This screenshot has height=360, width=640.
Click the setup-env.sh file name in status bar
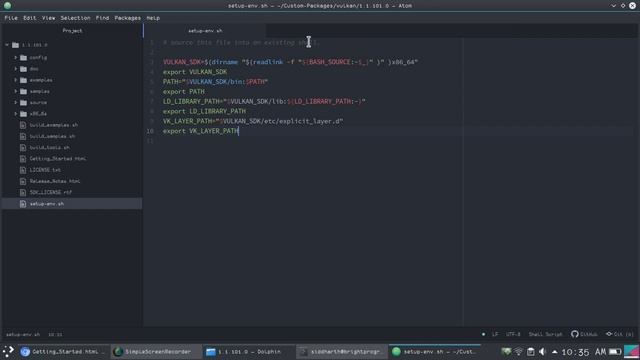(x=23, y=334)
